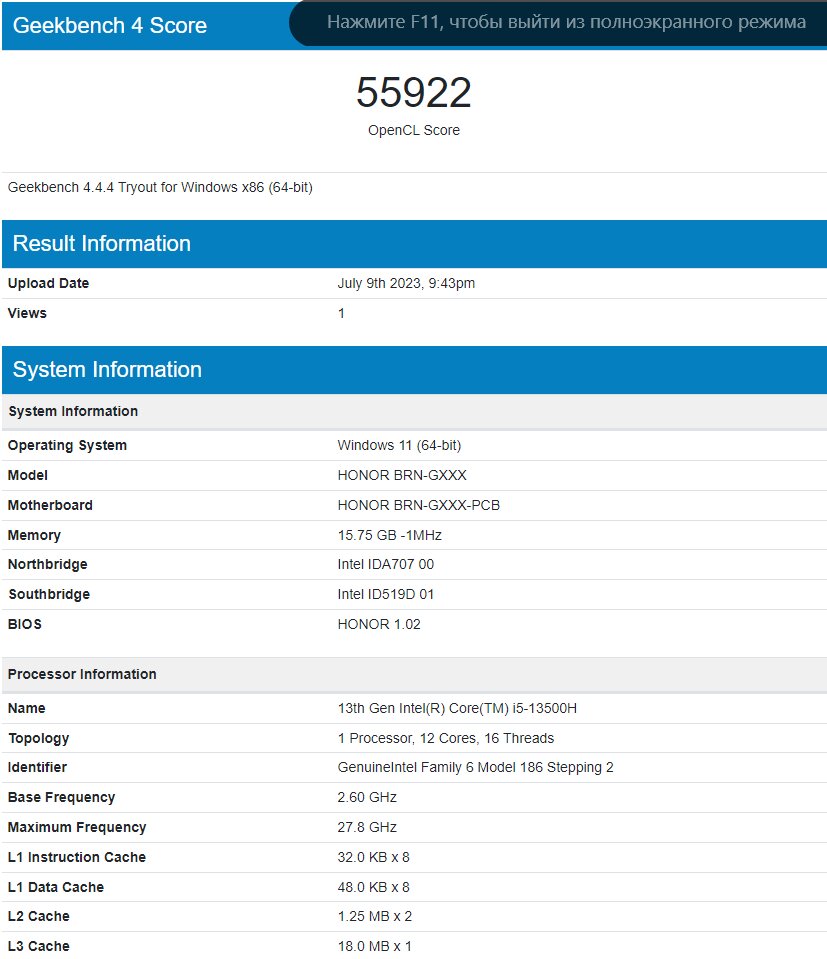Select the 32.0 KB x 8 value
This screenshot has width=827, height=959.
(374, 857)
